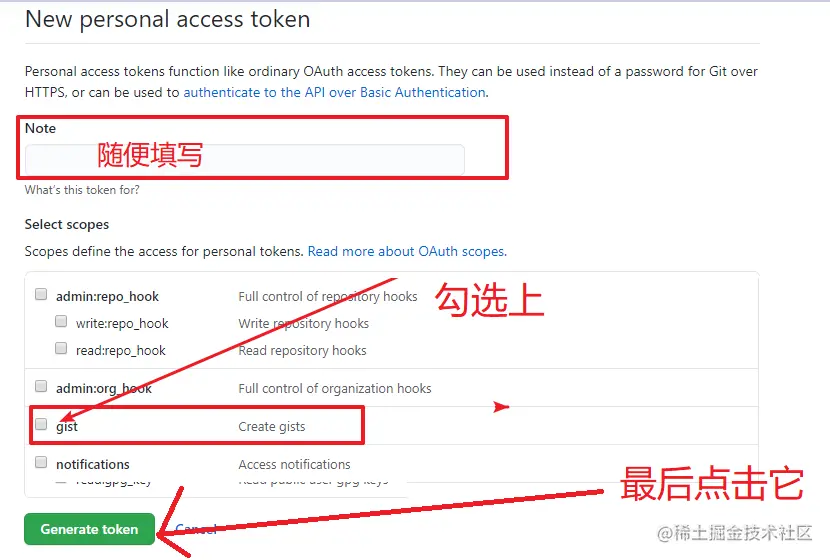This screenshot has height=560, width=830.
Task: Click the 'write:repo_hook' label text
Action: [122, 323]
